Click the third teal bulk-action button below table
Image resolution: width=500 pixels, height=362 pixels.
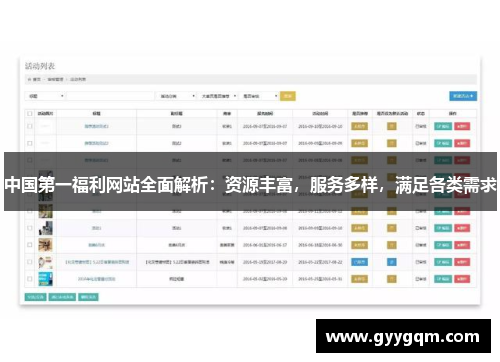point(88,297)
